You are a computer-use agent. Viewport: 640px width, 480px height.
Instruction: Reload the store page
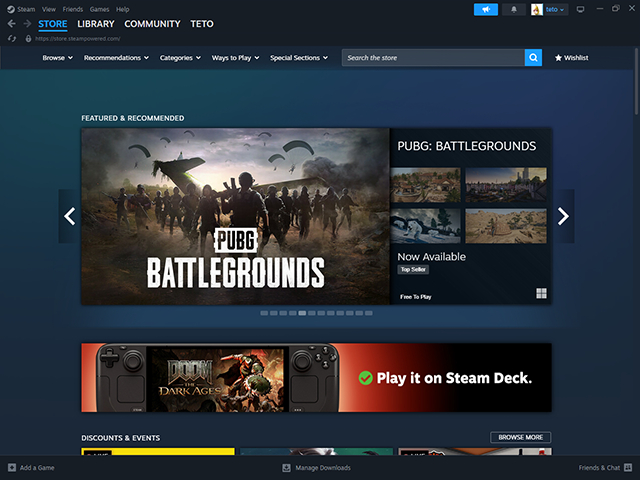pos(12,39)
